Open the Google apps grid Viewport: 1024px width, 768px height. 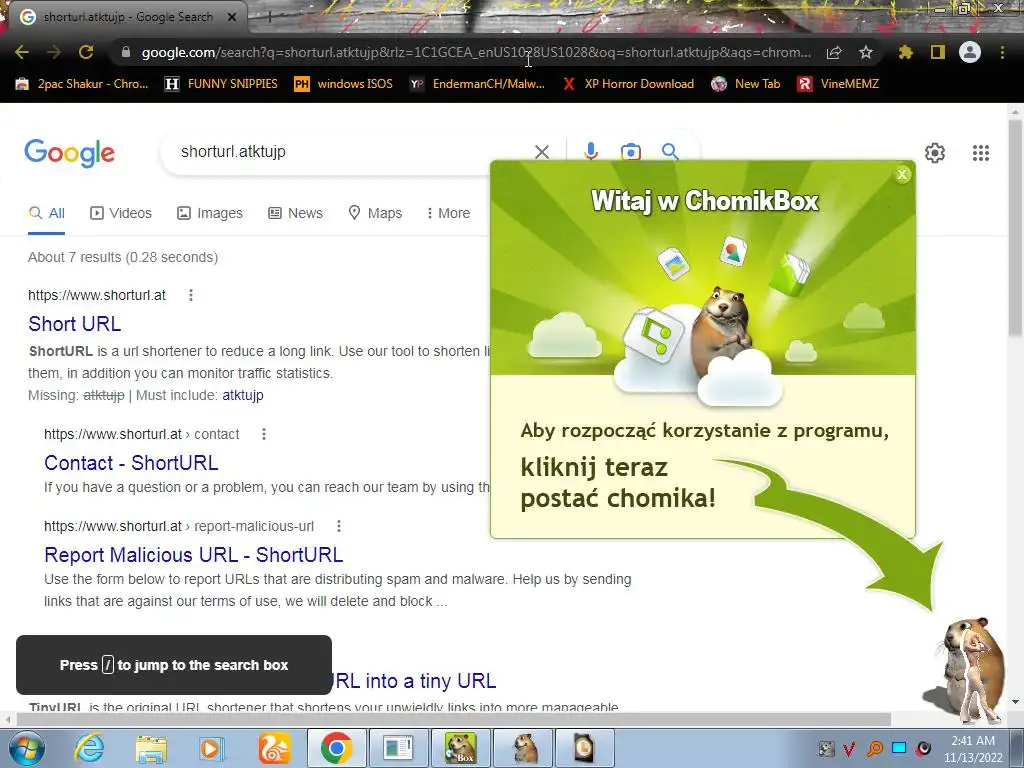point(980,153)
